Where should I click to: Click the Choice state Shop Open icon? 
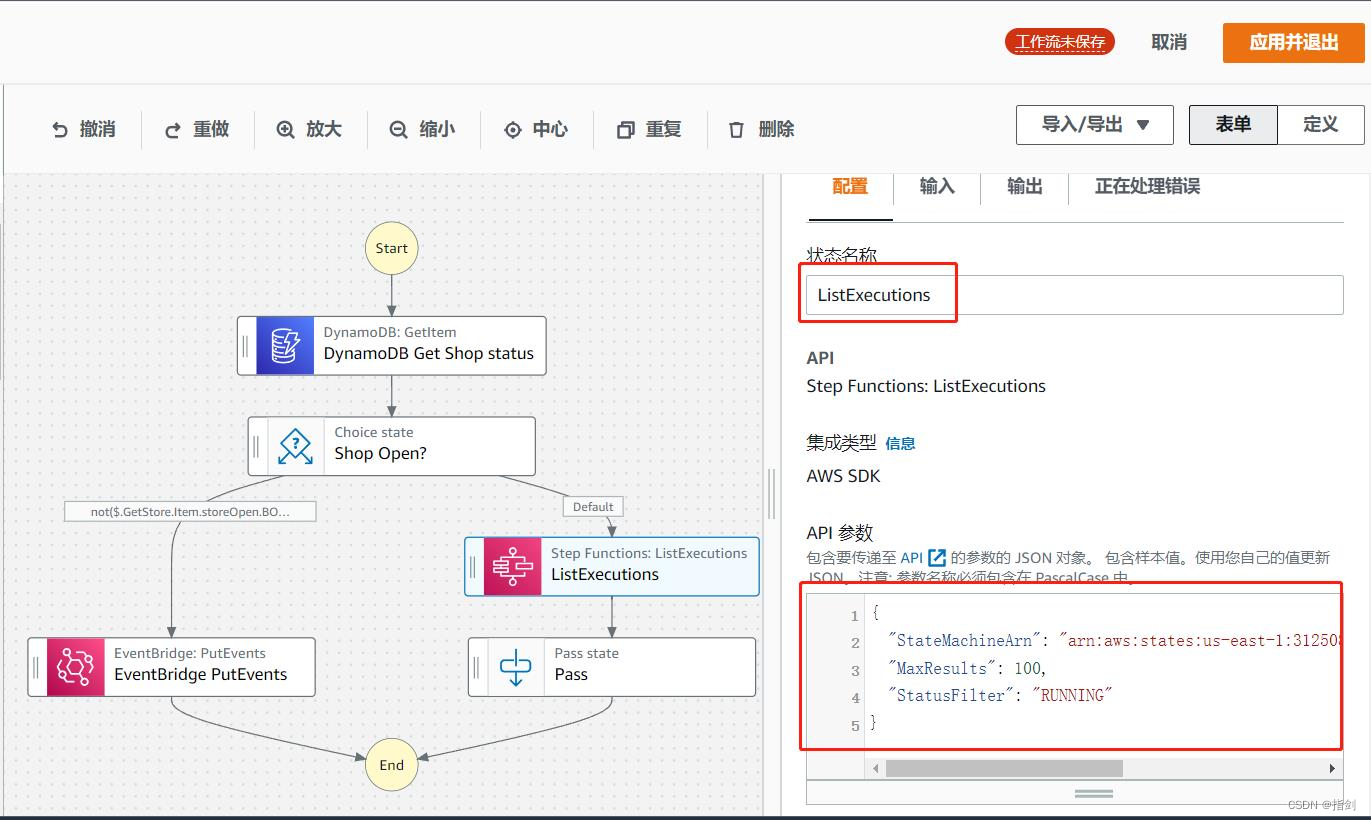(296, 446)
